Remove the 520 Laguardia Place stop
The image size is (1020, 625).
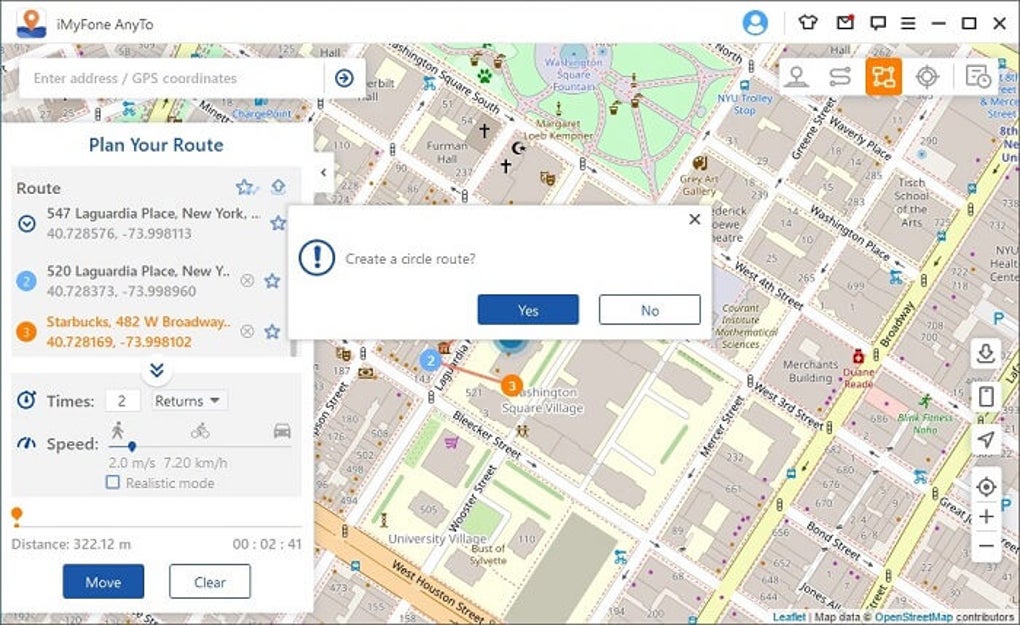point(247,280)
